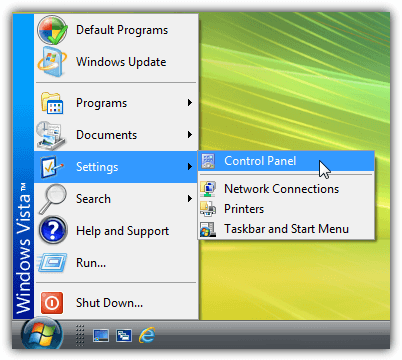Expand the Settings submenu arrow

190,167
